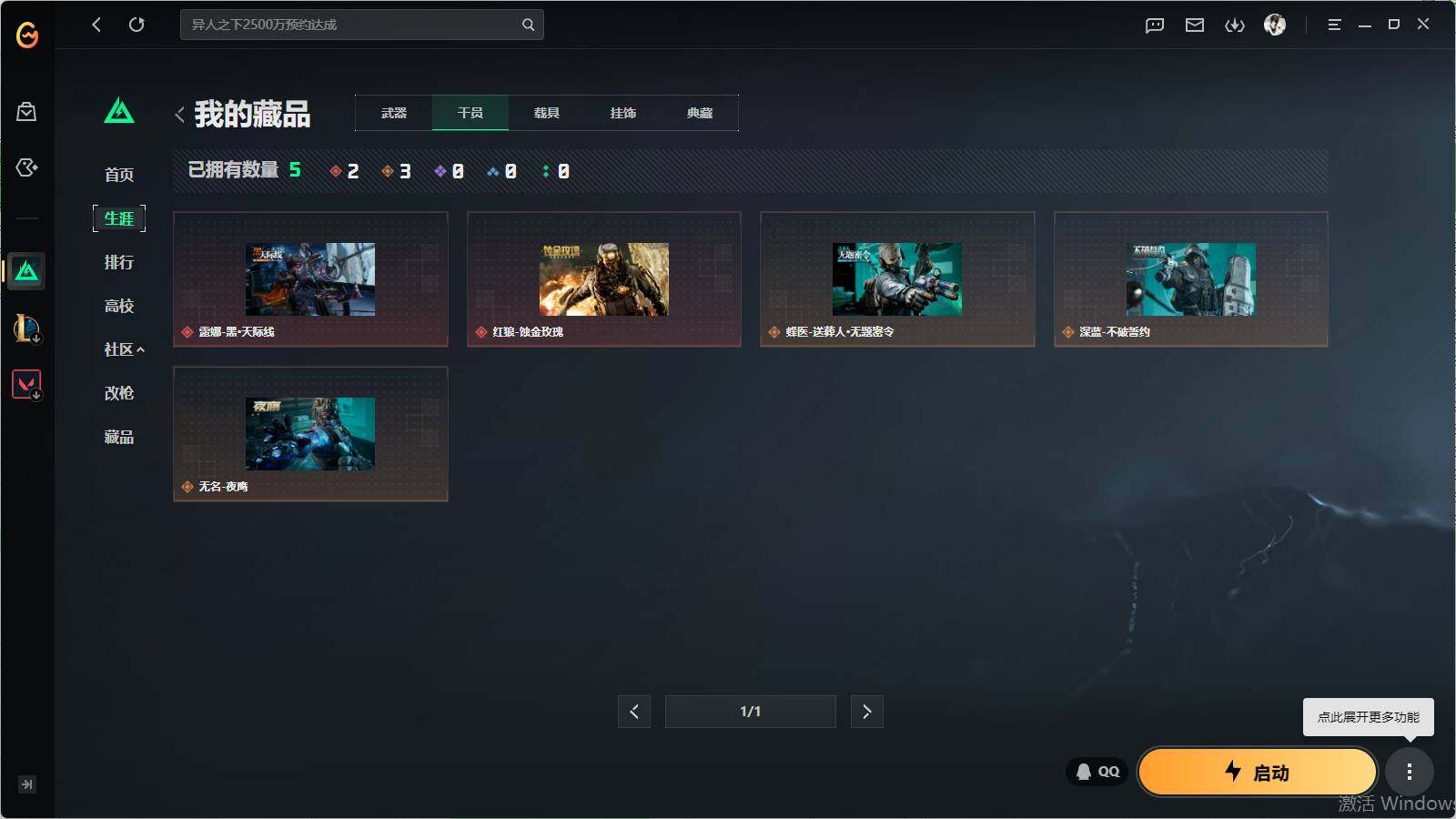1456x819 pixels.
Task: Search box: 异人之下2500万预约达成
Action: (362, 25)
